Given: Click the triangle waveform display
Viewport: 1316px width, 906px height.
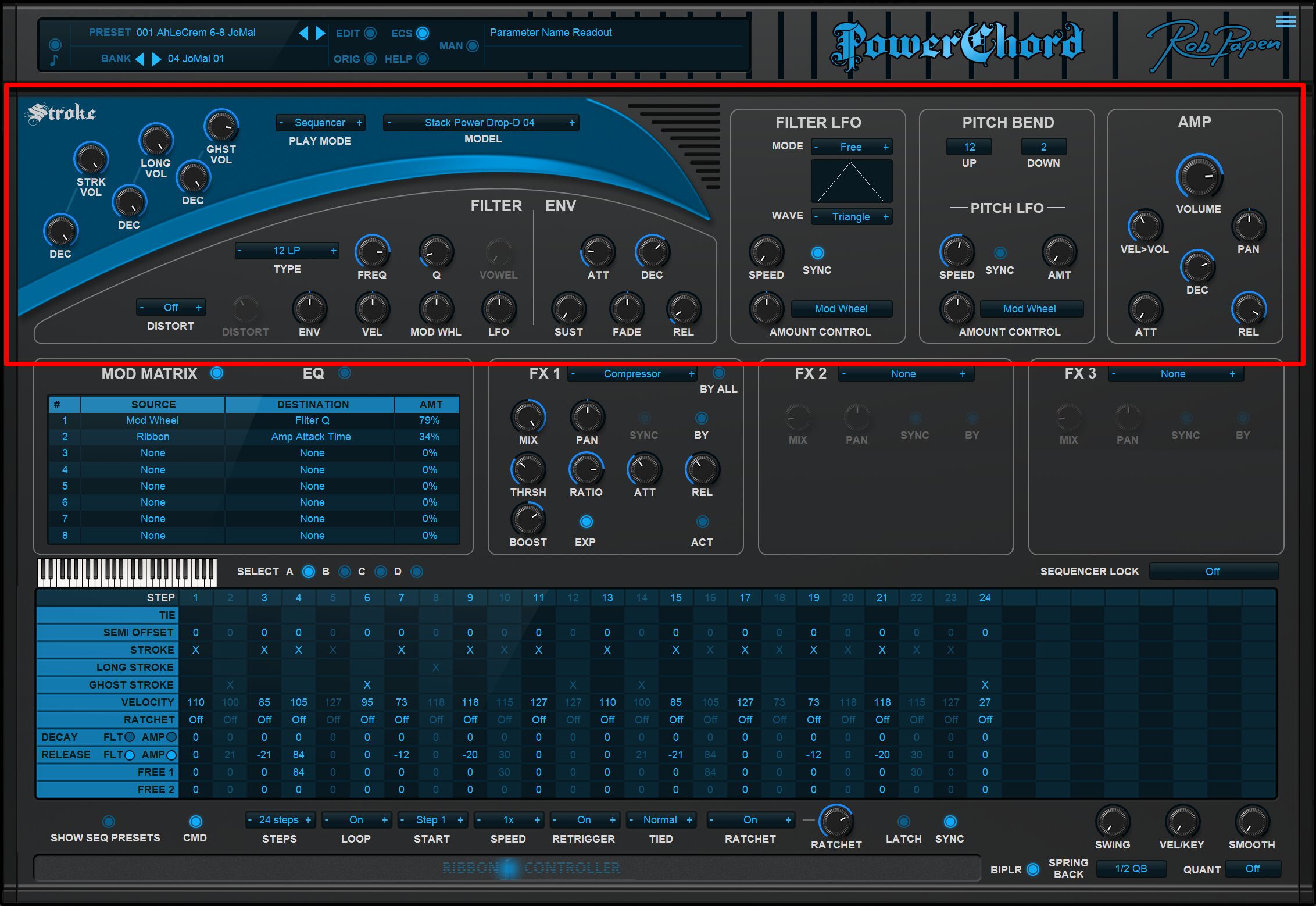Looking at the screenshot, I should click(851, 181).
